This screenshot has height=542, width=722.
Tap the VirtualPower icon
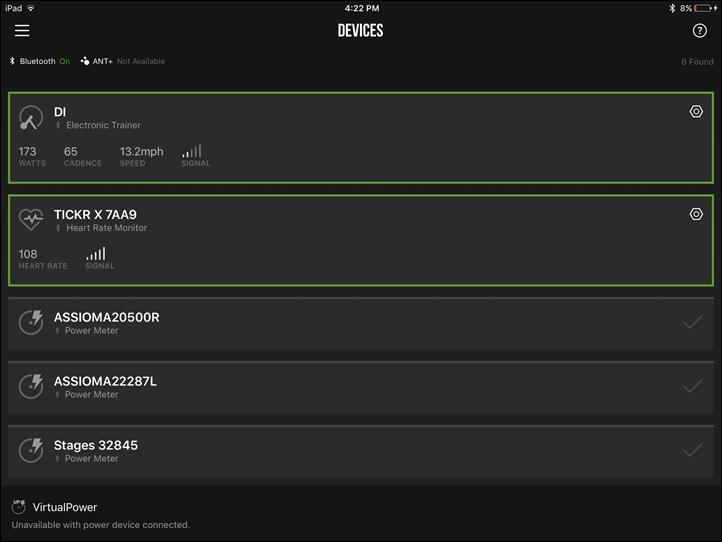[18, 507]
